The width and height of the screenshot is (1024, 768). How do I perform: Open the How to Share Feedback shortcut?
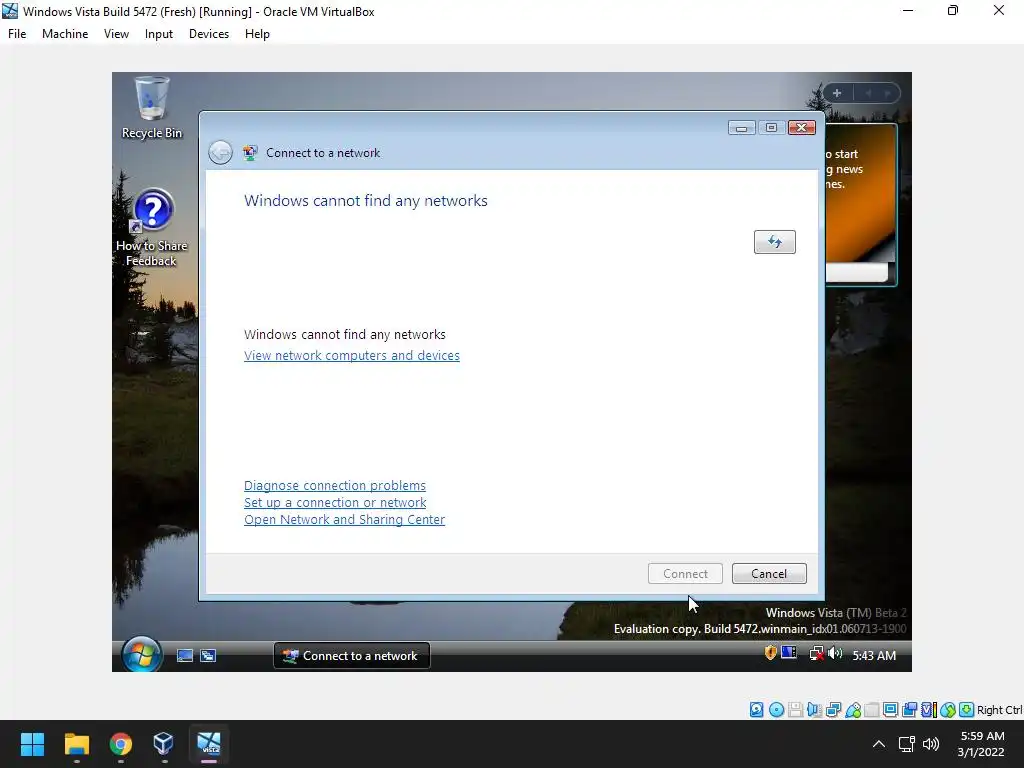152,227
